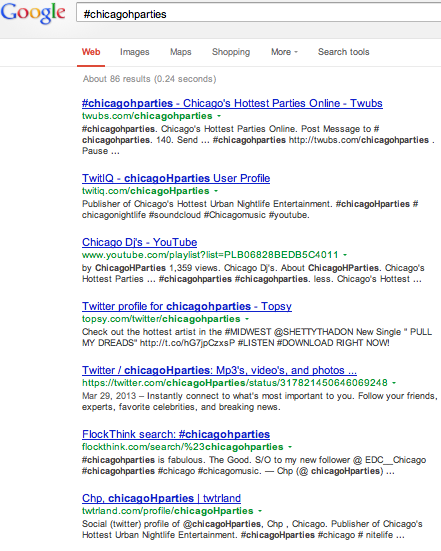Click the topsy.com/twitter/chicagohparties URL text

(161, 319)
